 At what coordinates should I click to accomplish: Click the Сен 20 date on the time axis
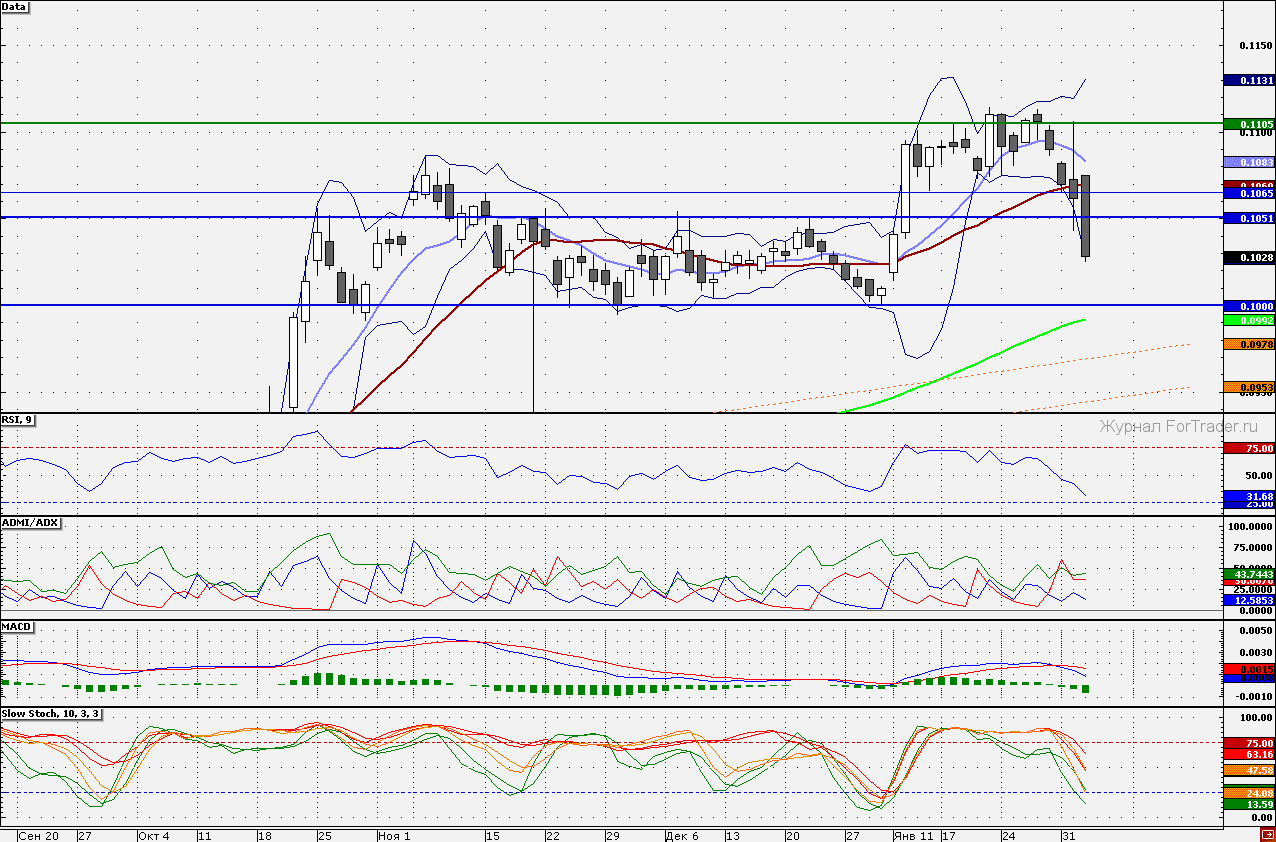click(x=38, y=835)
